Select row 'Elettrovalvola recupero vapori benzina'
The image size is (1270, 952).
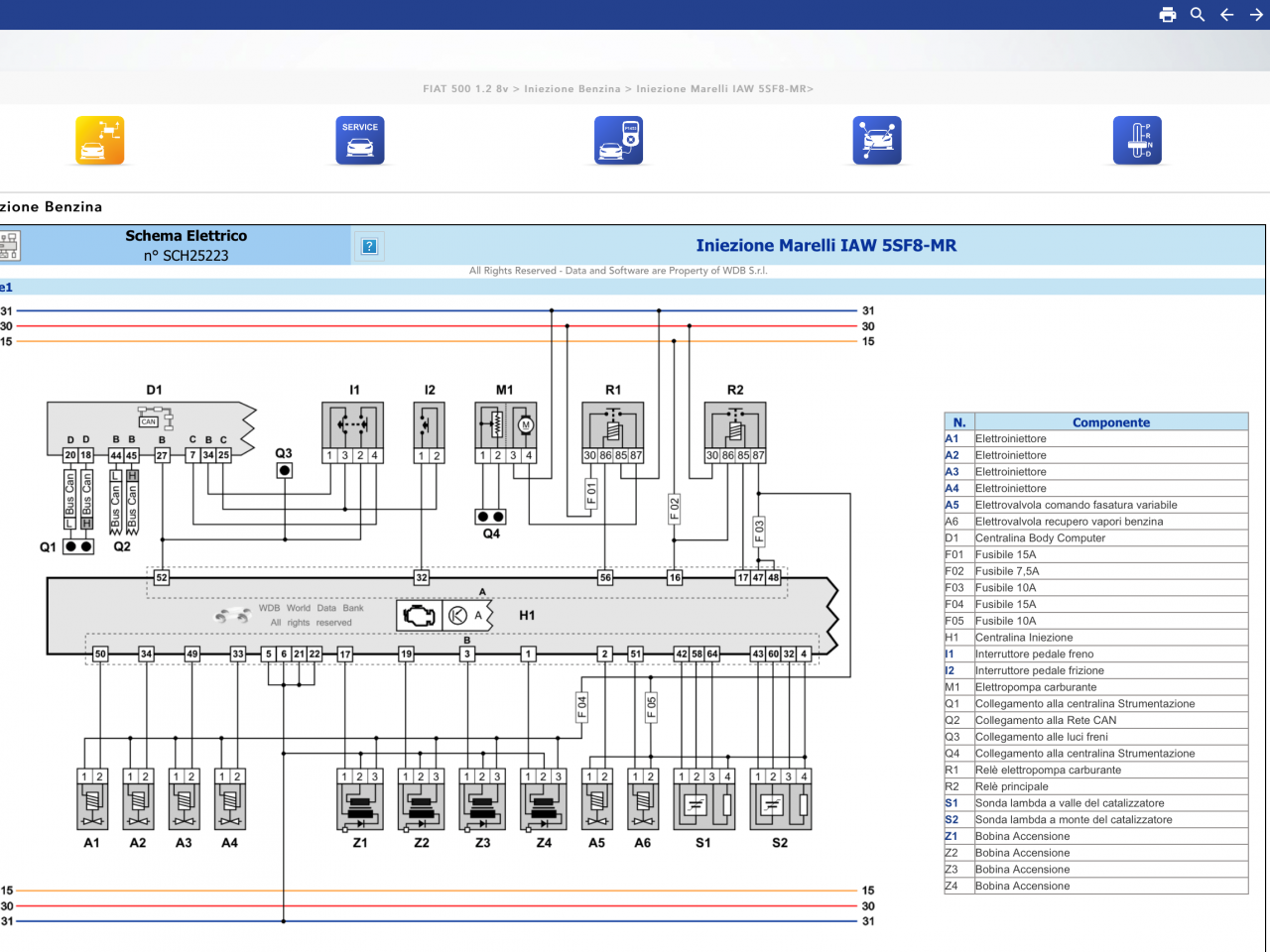point(1096,522)
